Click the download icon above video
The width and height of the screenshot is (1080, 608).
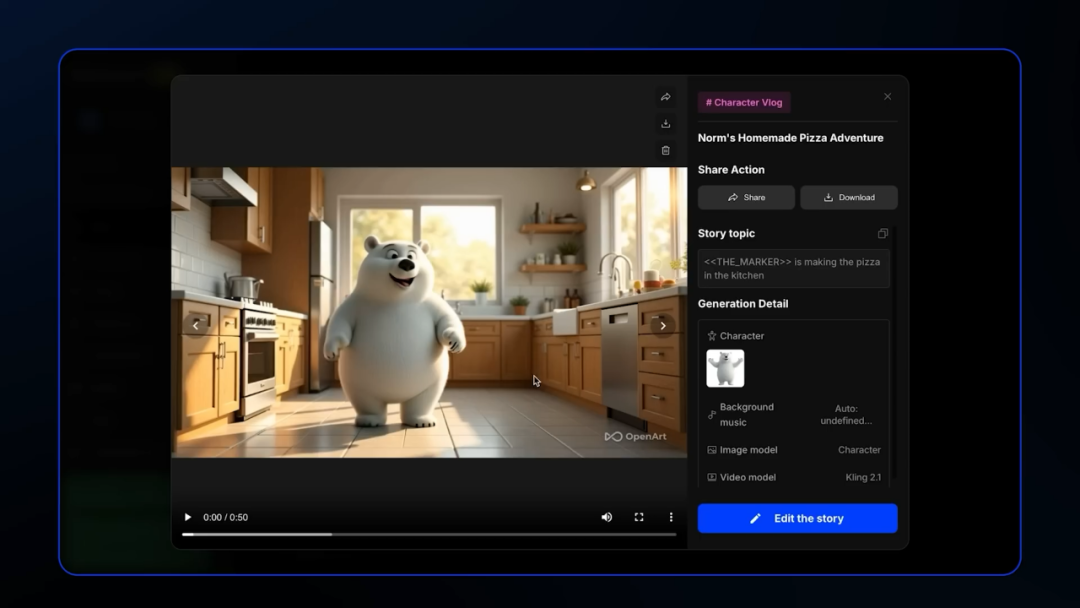point(665,124)
